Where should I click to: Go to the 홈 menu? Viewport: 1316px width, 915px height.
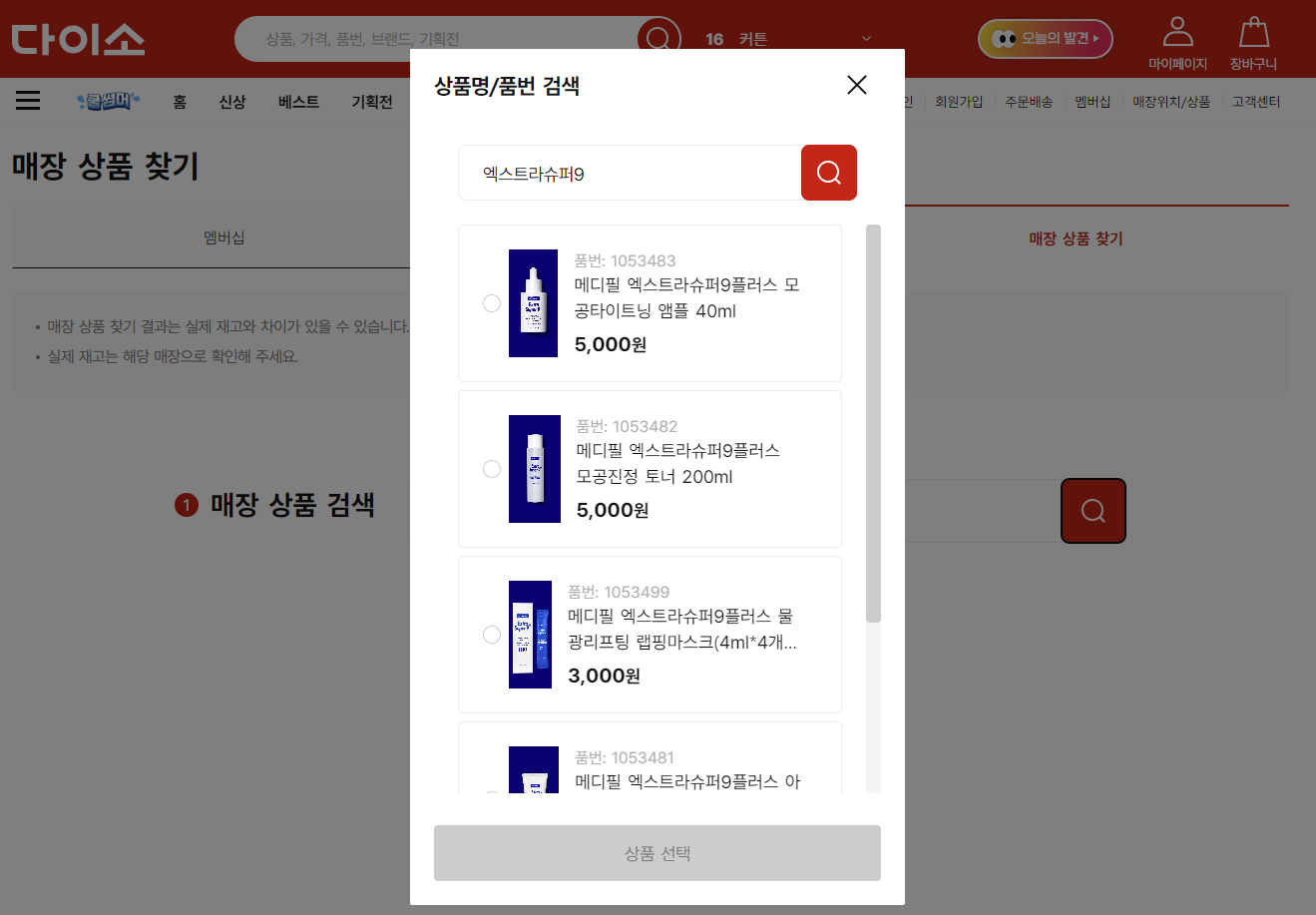coord(180,102)
